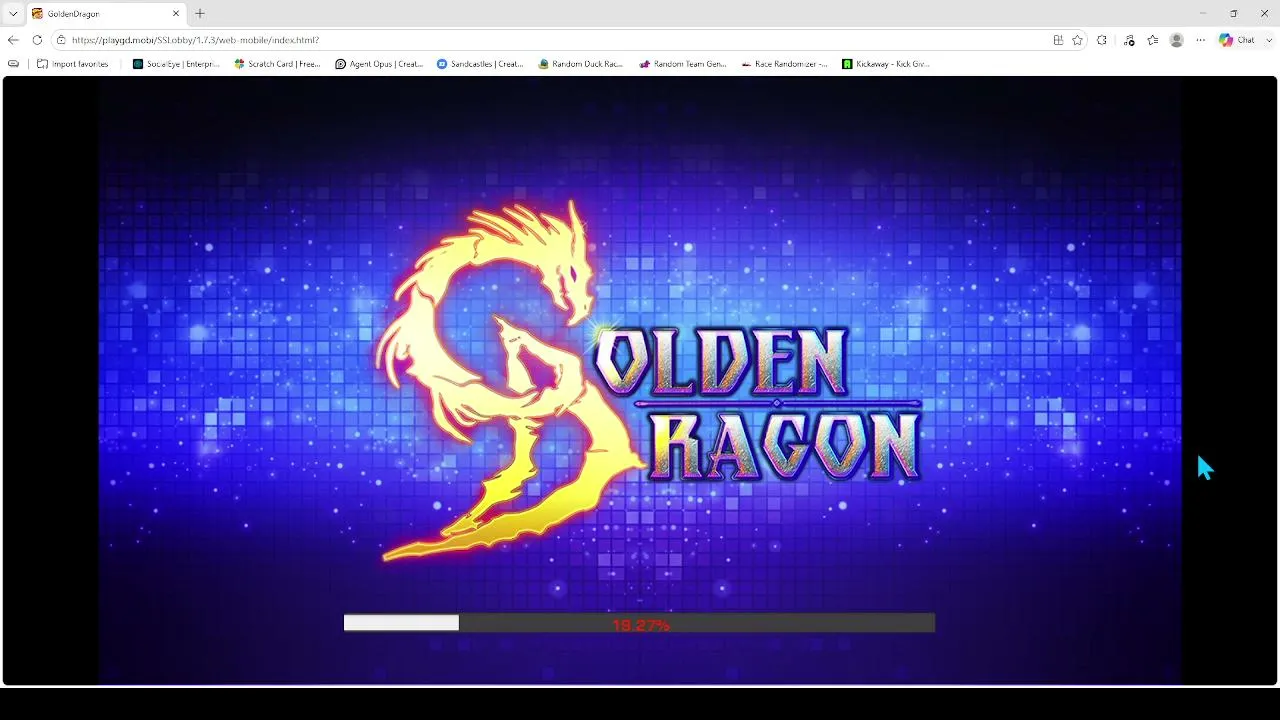Open the Race Randomizer bookmark

click(785, 64)
